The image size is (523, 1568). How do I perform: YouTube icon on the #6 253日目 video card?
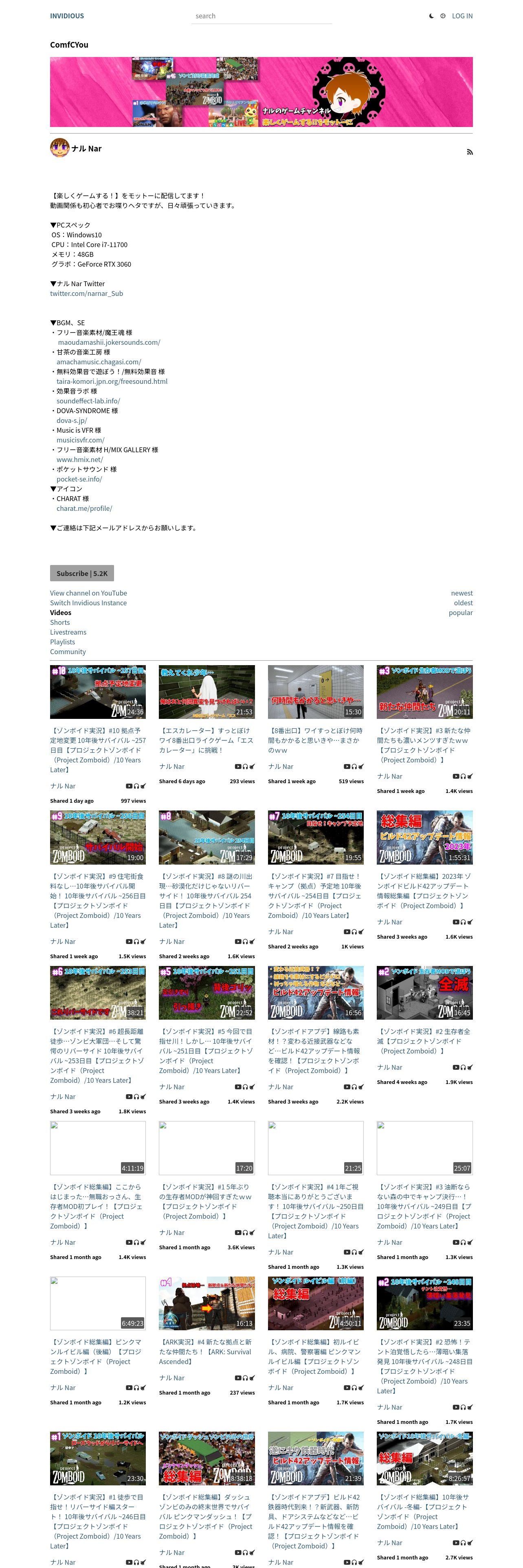(x=129, y=1096)
